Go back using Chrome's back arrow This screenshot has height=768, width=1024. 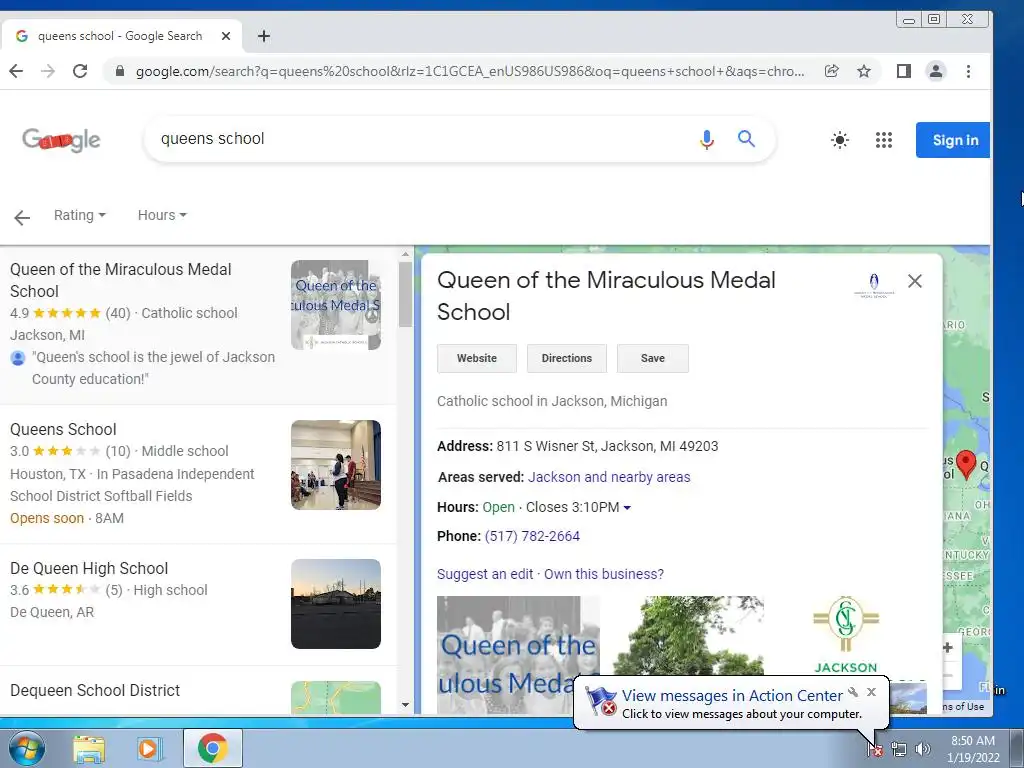16,71
